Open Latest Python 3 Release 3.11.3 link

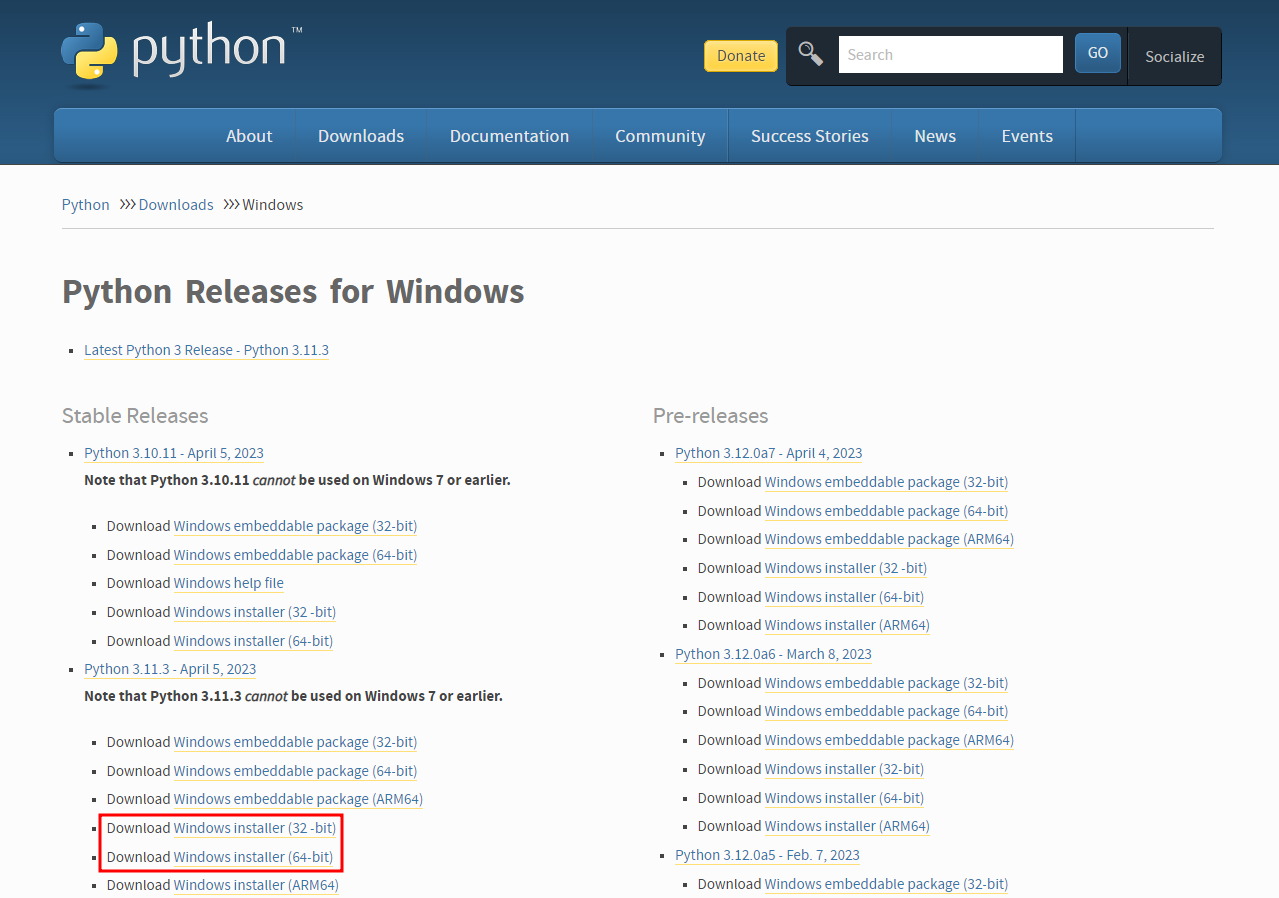tap(206, 350)
